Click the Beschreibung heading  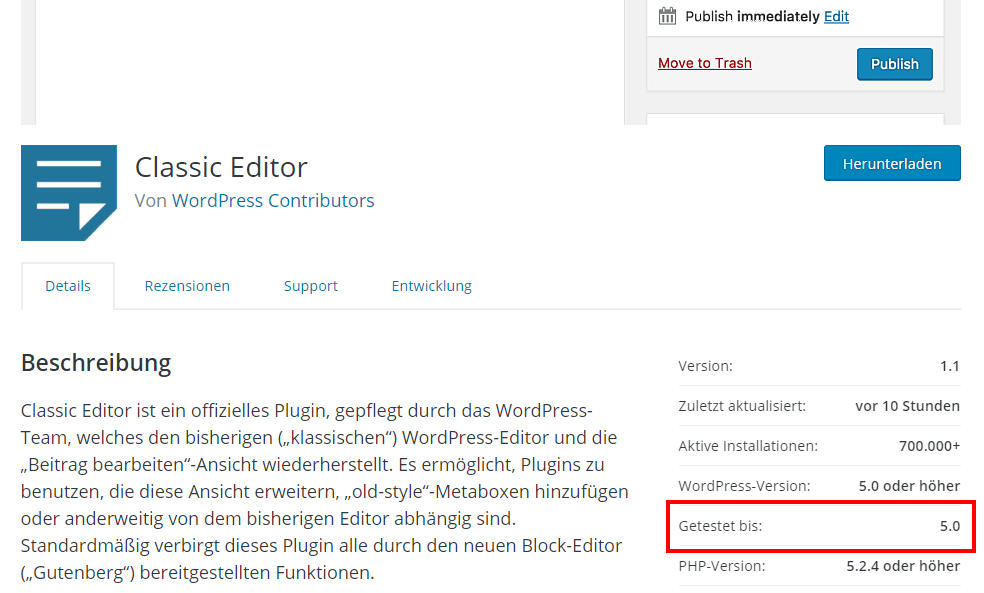click(96, 363)
